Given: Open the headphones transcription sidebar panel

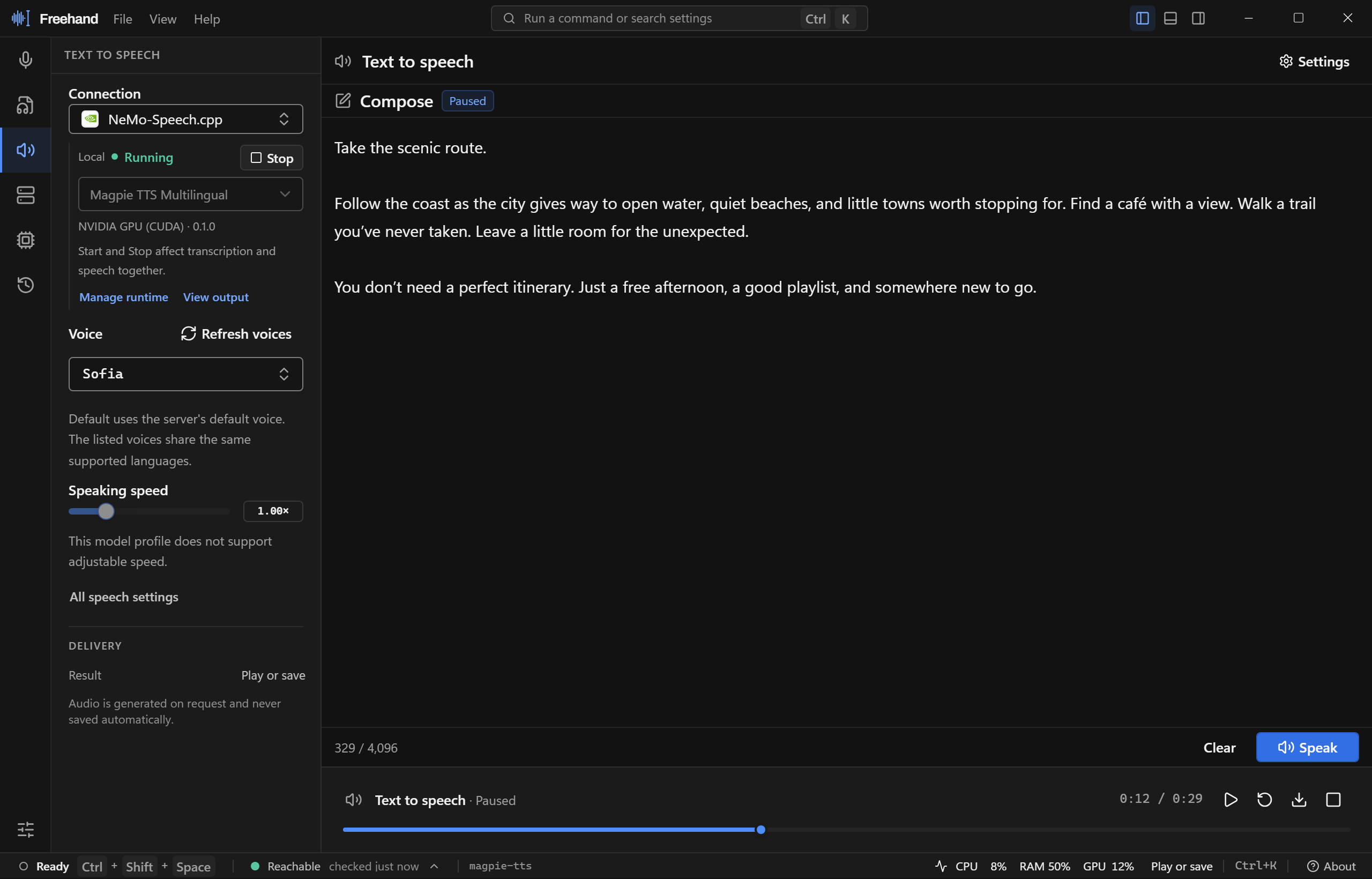Looking at the screenshot, I should point(25,105).
